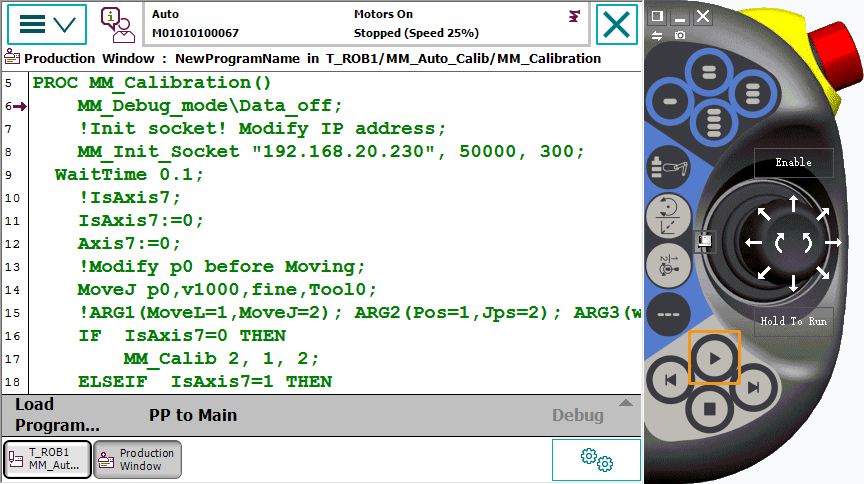
Task: Push joystick up arrow
Action: [793, 203]
